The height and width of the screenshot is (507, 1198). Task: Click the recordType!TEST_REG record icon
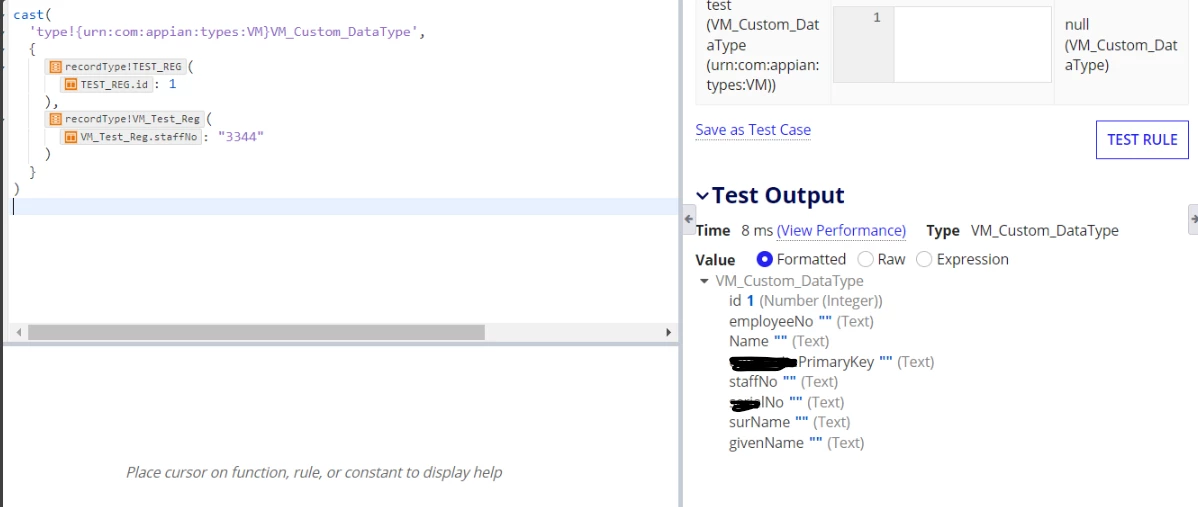(x=55, y=66)
